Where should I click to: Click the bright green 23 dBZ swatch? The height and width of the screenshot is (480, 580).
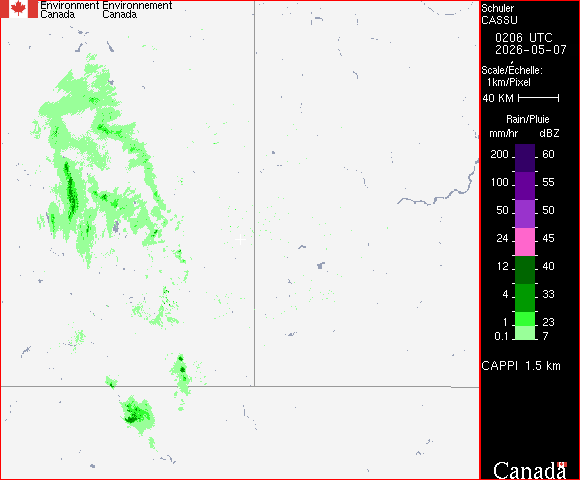(x=525, y=319)
